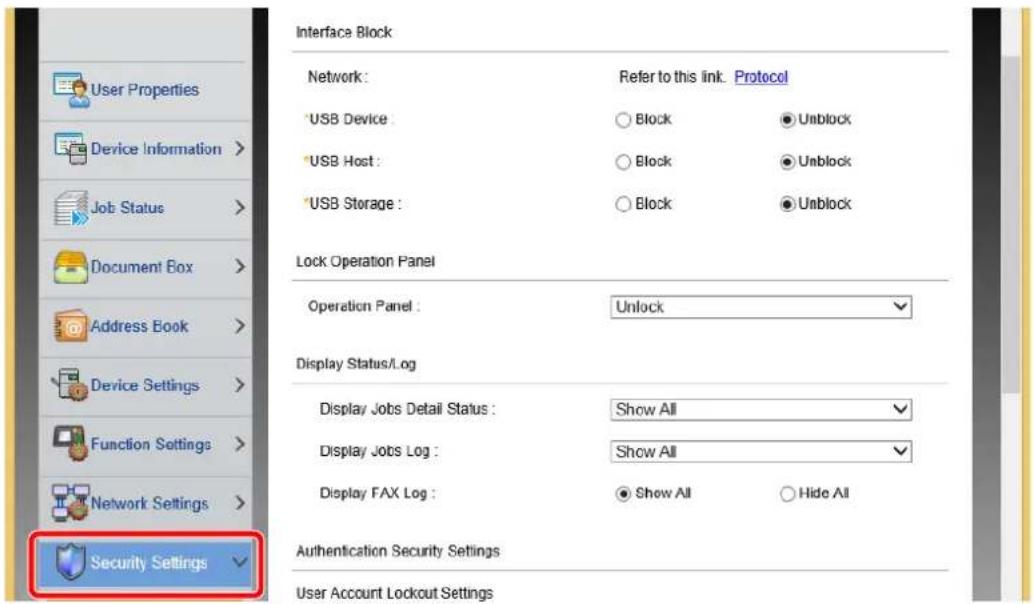Click the Function Settings icon

[x=71, y=444]
